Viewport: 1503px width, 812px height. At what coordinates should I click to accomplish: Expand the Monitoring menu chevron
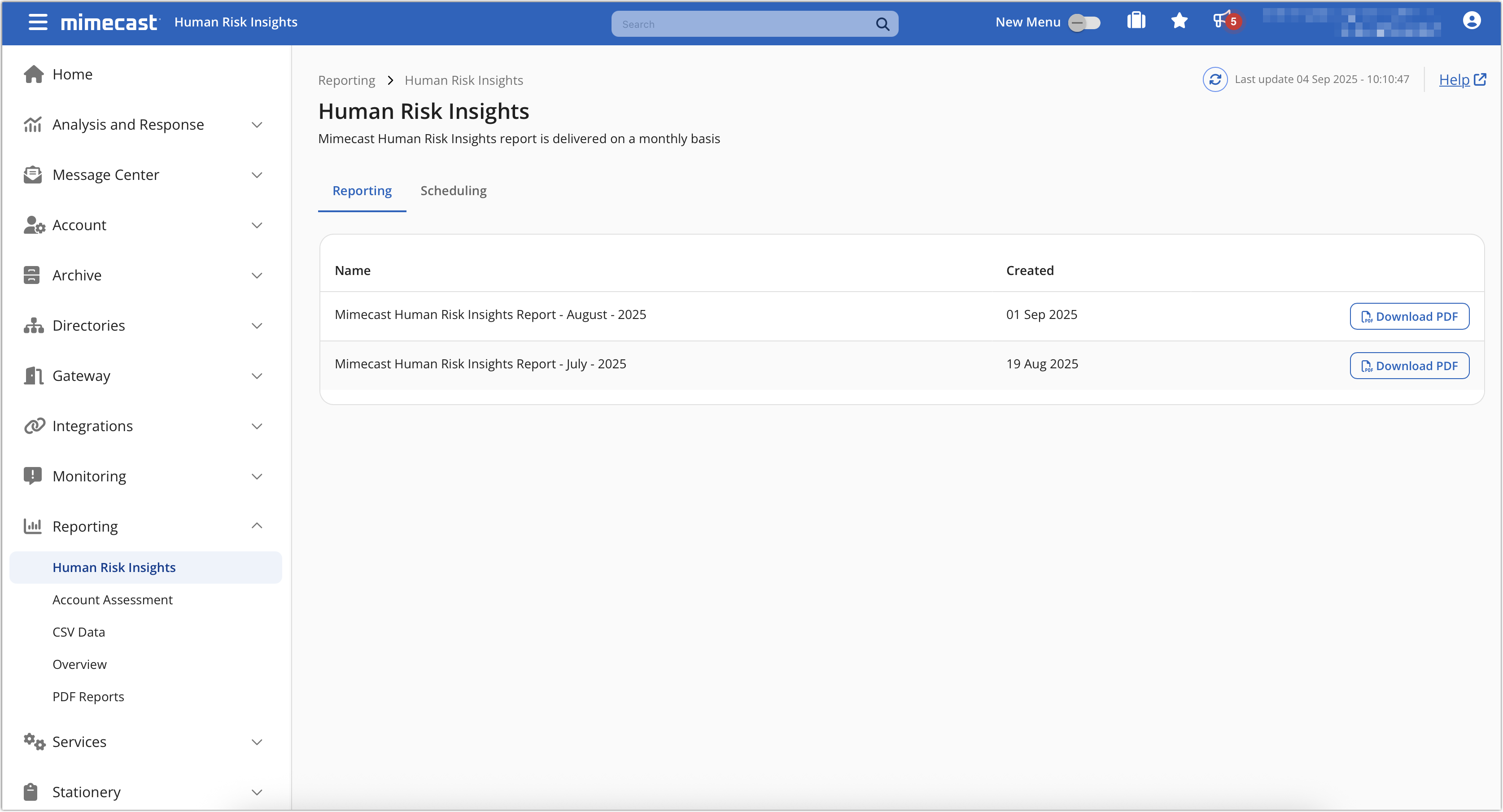point(257,476)
